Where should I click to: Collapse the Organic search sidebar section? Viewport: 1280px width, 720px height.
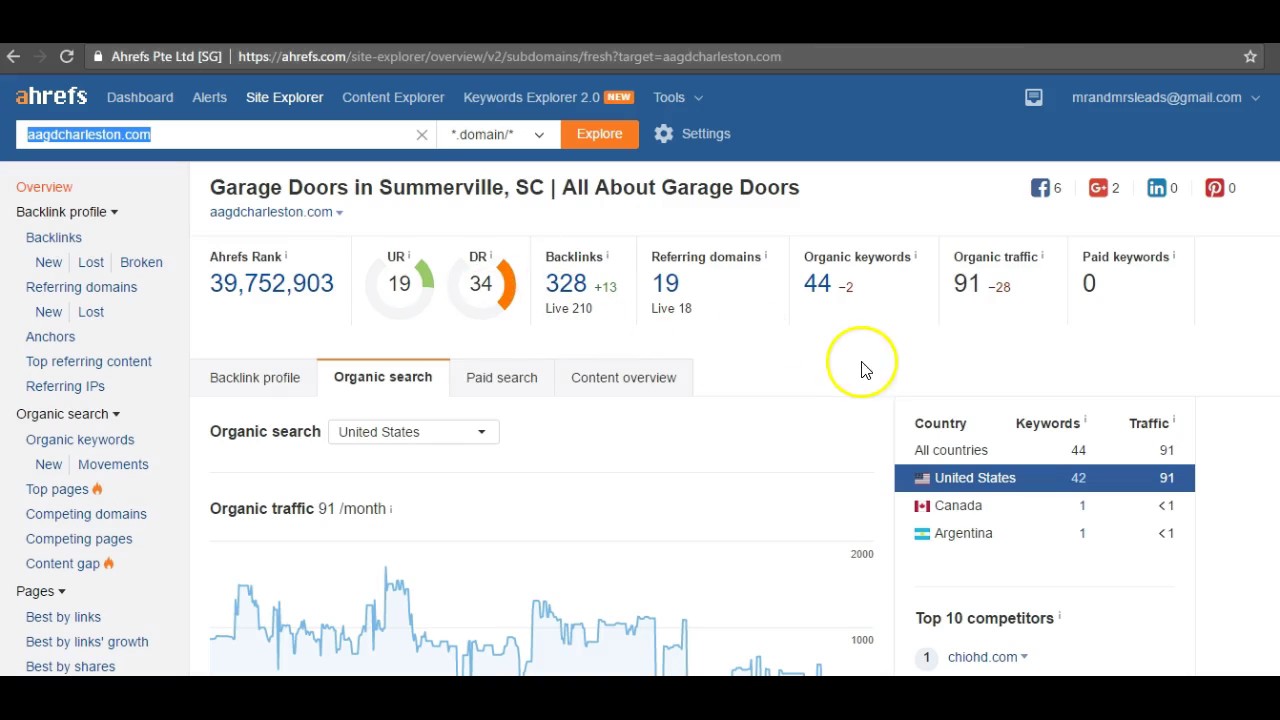tap(68, 414)
